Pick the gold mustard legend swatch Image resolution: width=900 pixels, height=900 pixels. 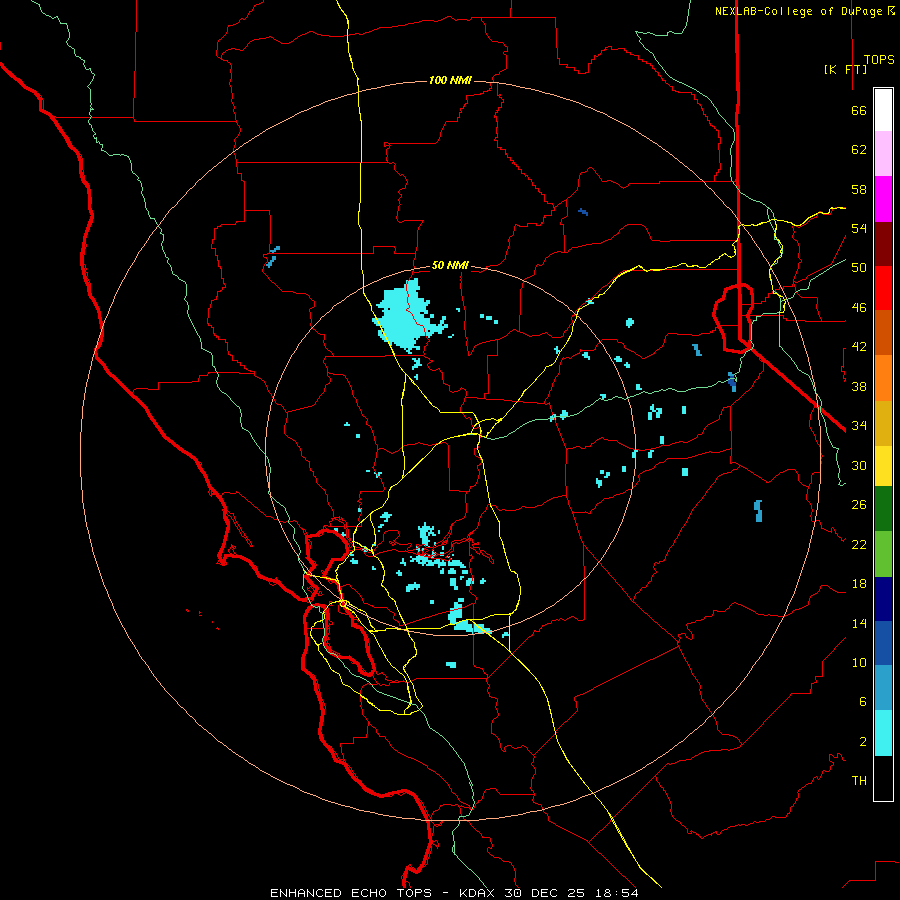point(883,423)
